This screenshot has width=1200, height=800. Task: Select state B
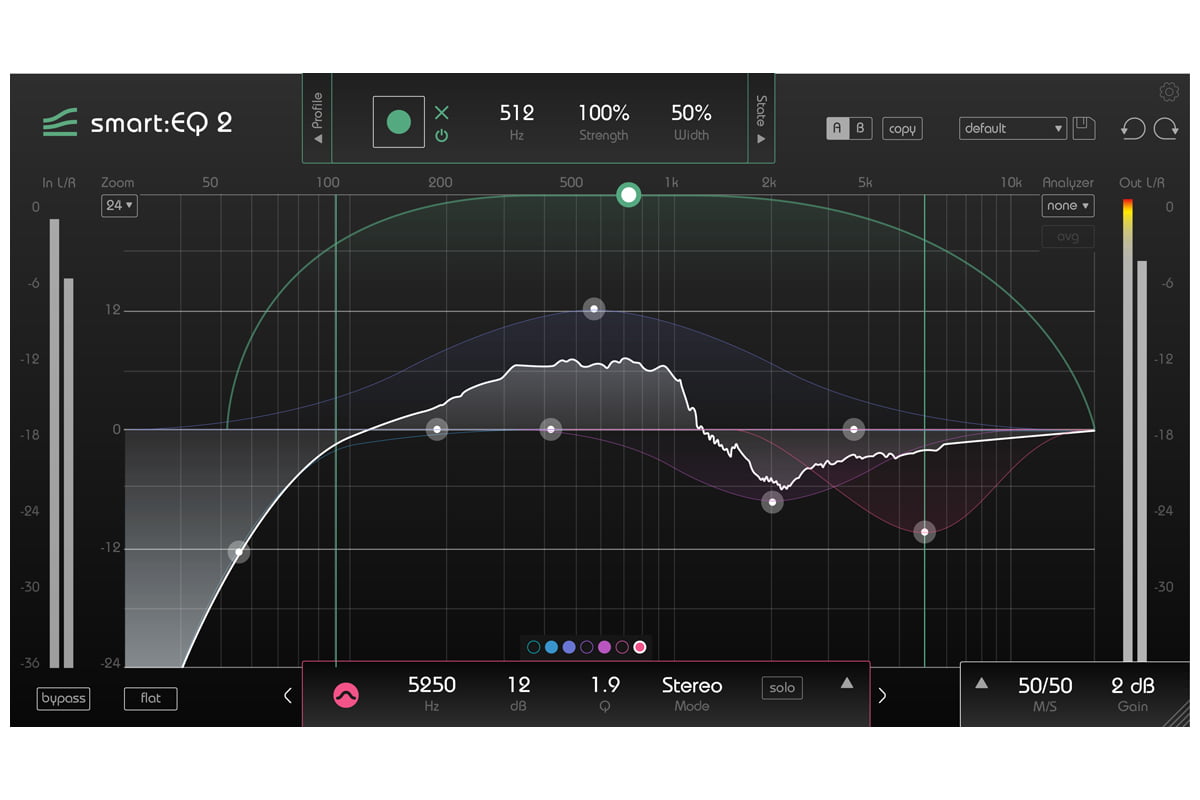coord(860,128)
